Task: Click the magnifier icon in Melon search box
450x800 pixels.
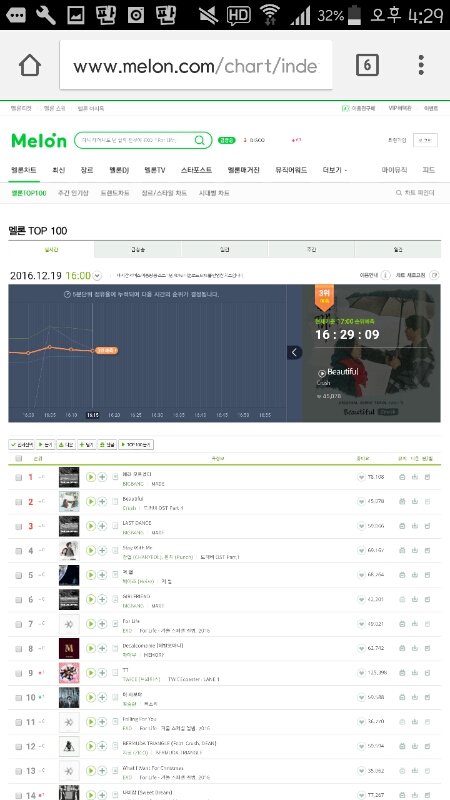Action: [199, 140]
